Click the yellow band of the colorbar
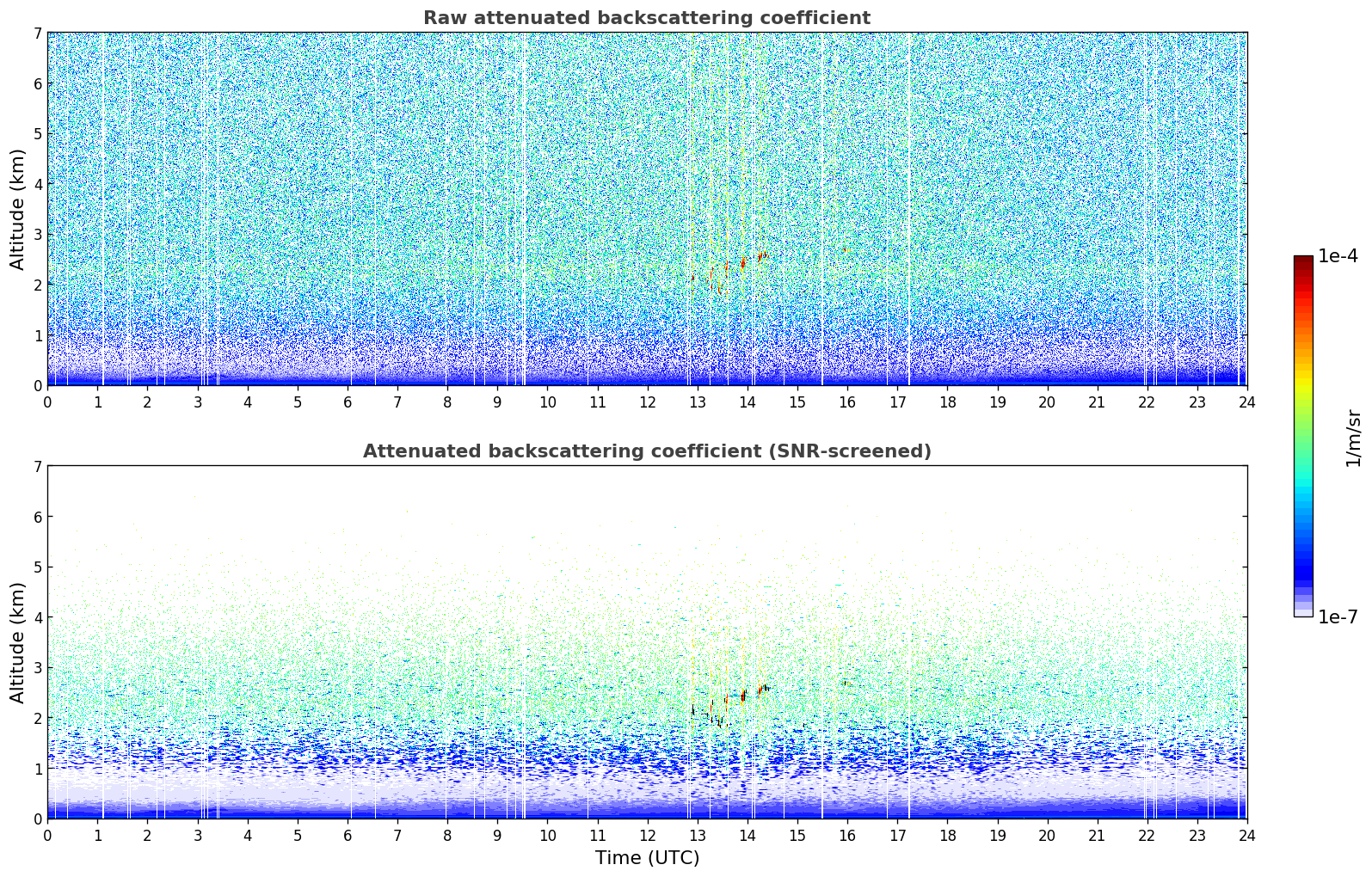Image resolution: width=1372 pixels, height=877 pixels. click(x=1303, y=381)
